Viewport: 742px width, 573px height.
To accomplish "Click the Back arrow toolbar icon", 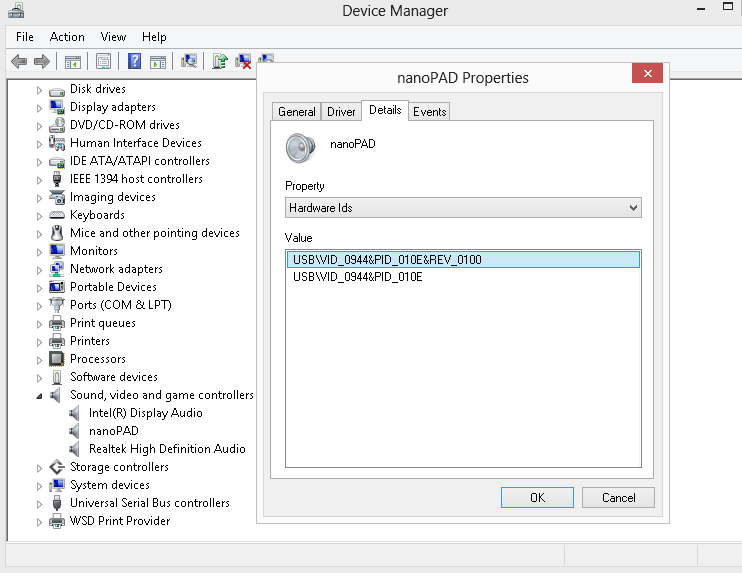I will point(18,62).
